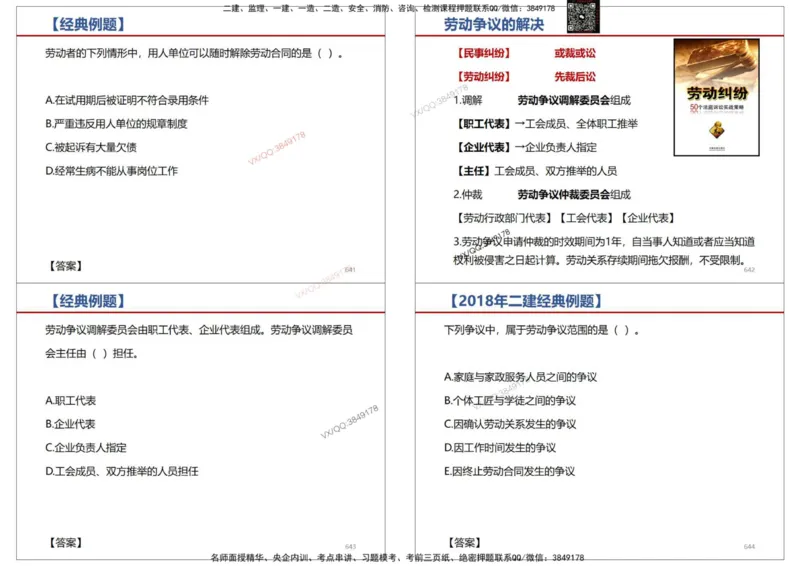Click the question 劳动者的下列情形中 text
This screenshot has width=800, height=566.
tap(194, 53)
